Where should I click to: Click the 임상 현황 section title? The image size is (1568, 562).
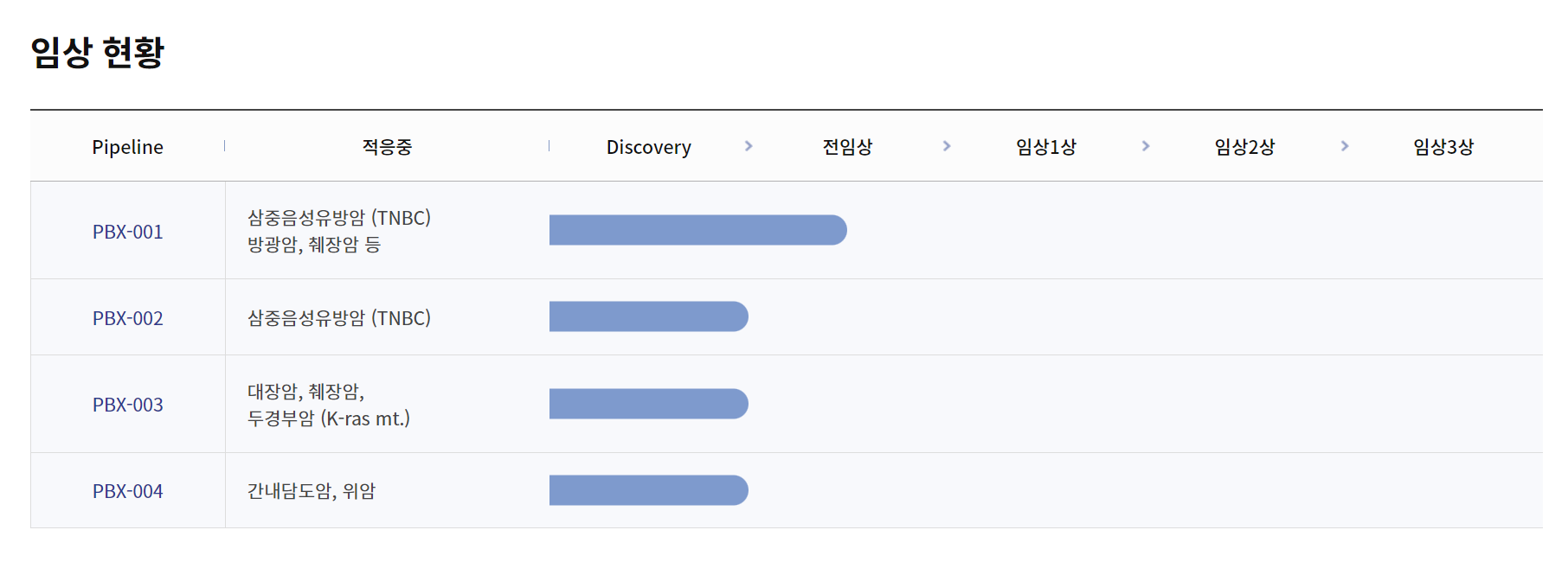[98, 52]
